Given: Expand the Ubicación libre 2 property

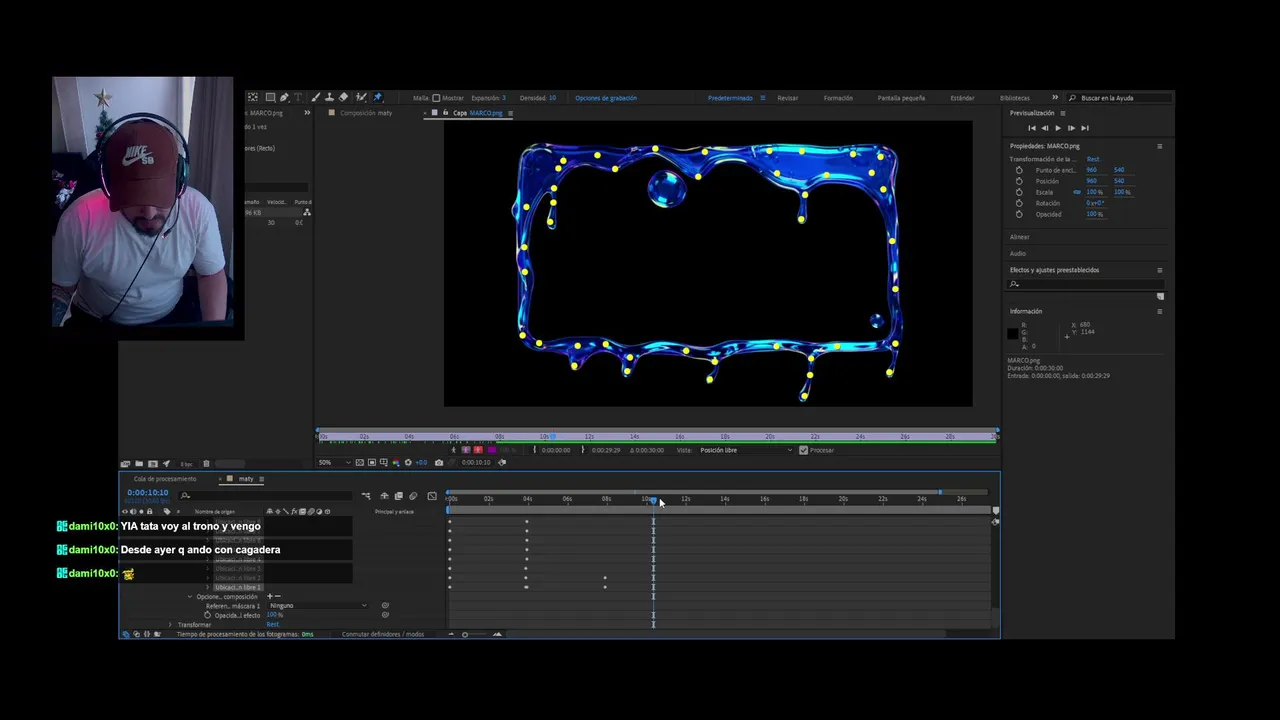Looking at the screenshot, I should pos(208,578).
